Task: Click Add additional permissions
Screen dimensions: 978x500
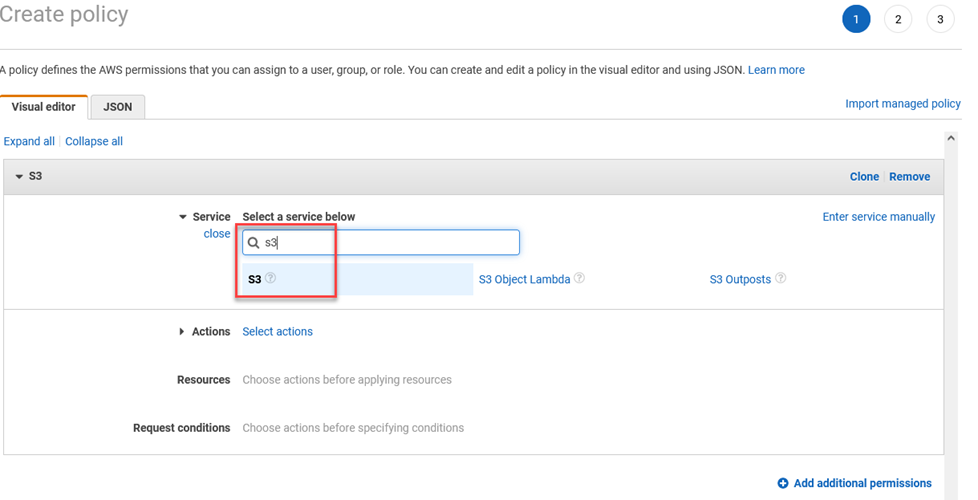Action: point(863,483)
